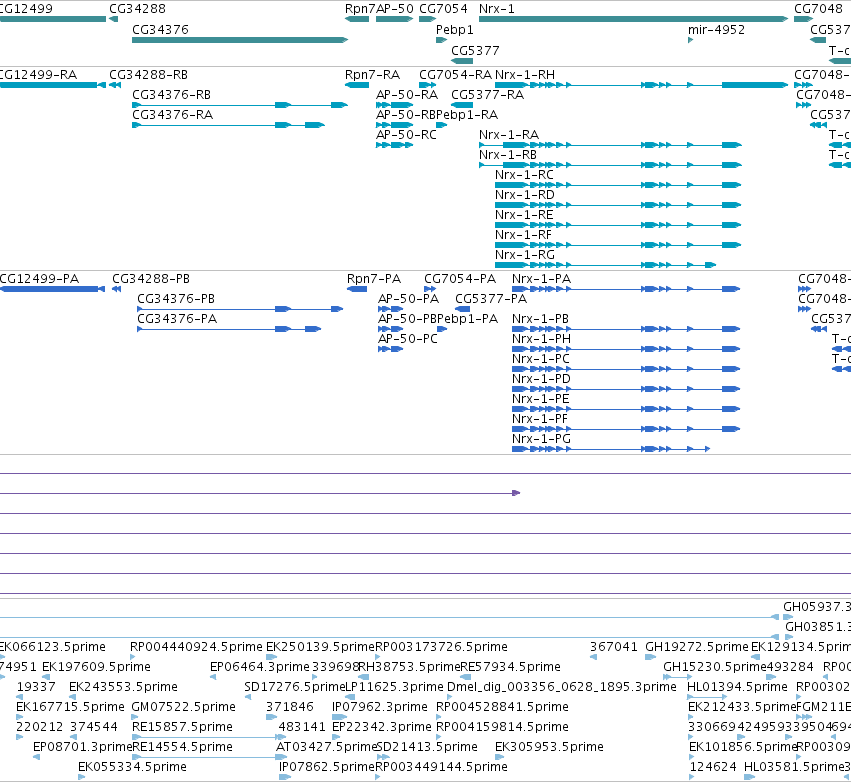851x782 pixels.
Task: Click the CG34376 gene bar
Action: 240,40
